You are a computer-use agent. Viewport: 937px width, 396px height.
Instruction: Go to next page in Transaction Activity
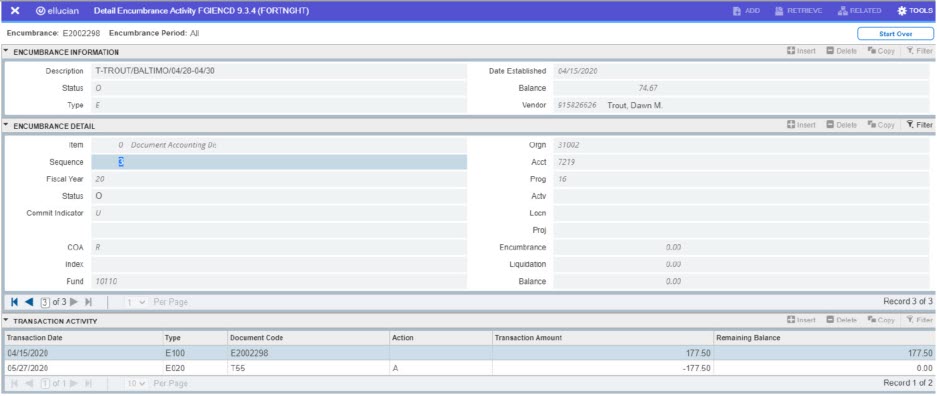pyautogui.click(x=75, y=383)
